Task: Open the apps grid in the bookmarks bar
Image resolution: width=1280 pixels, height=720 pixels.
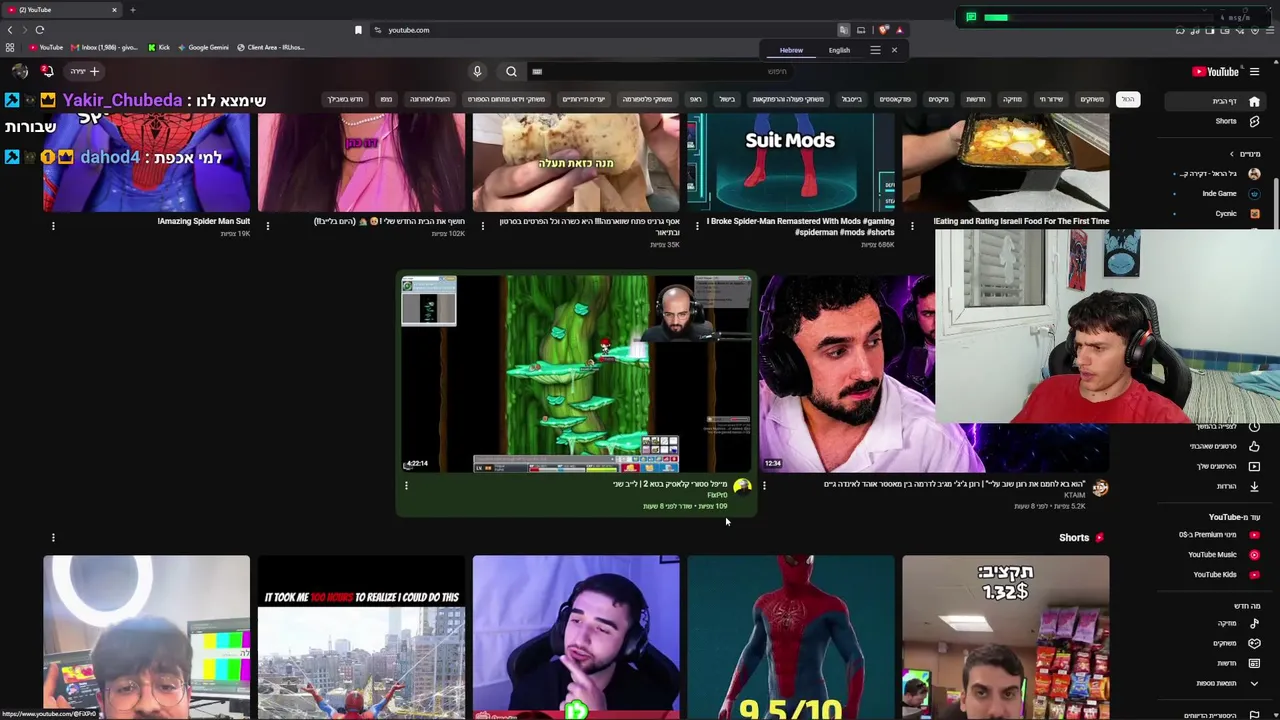Action: [10, 47]
